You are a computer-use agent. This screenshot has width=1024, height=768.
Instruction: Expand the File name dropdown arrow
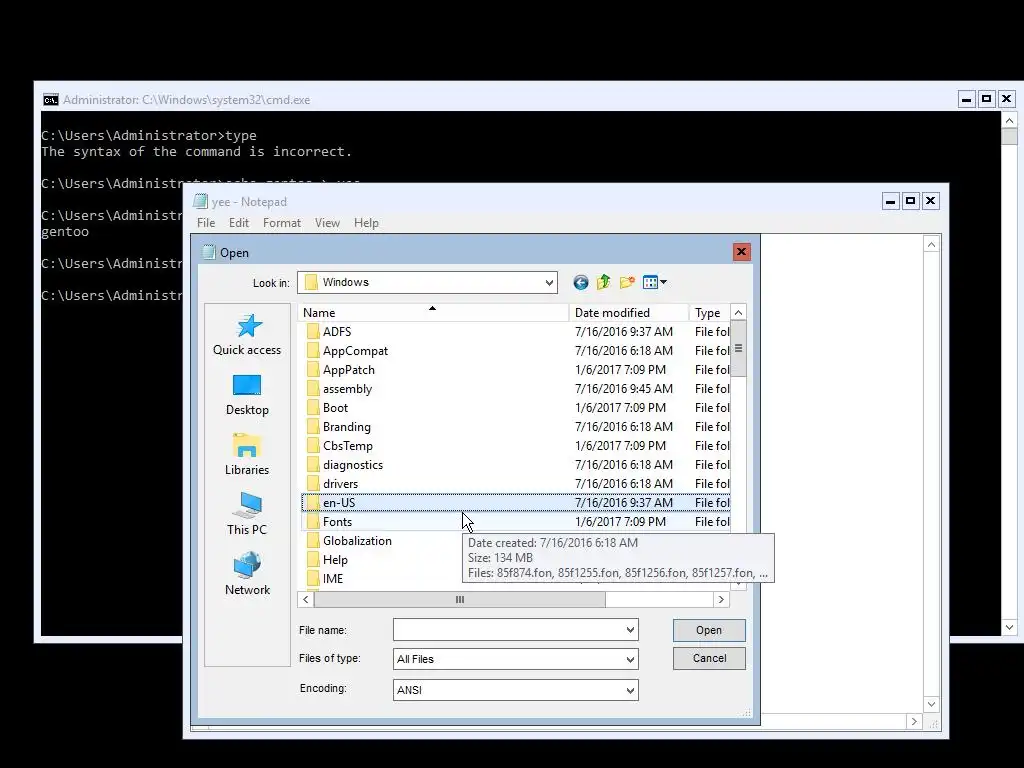(630, 630)
